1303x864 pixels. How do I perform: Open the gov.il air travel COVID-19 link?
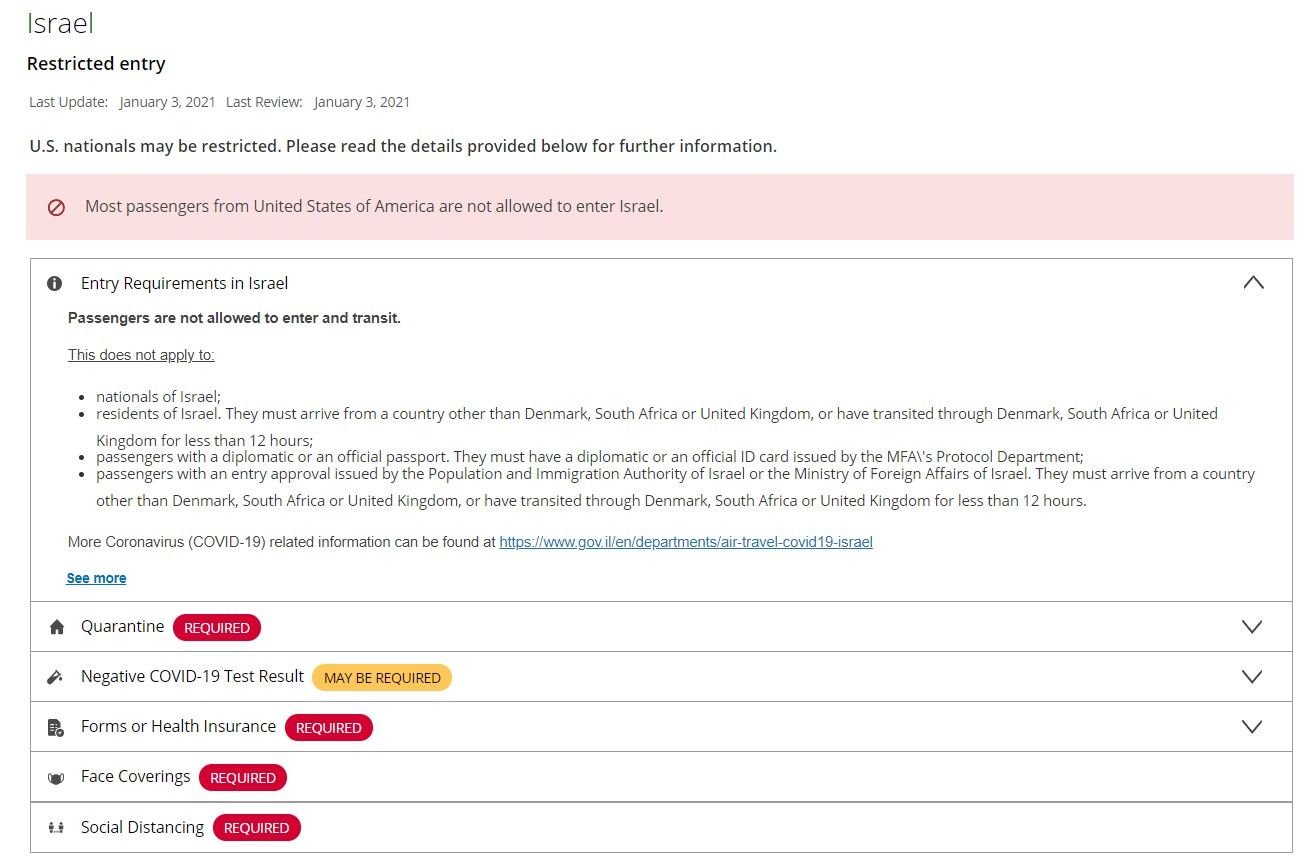(x=686, y=542)
